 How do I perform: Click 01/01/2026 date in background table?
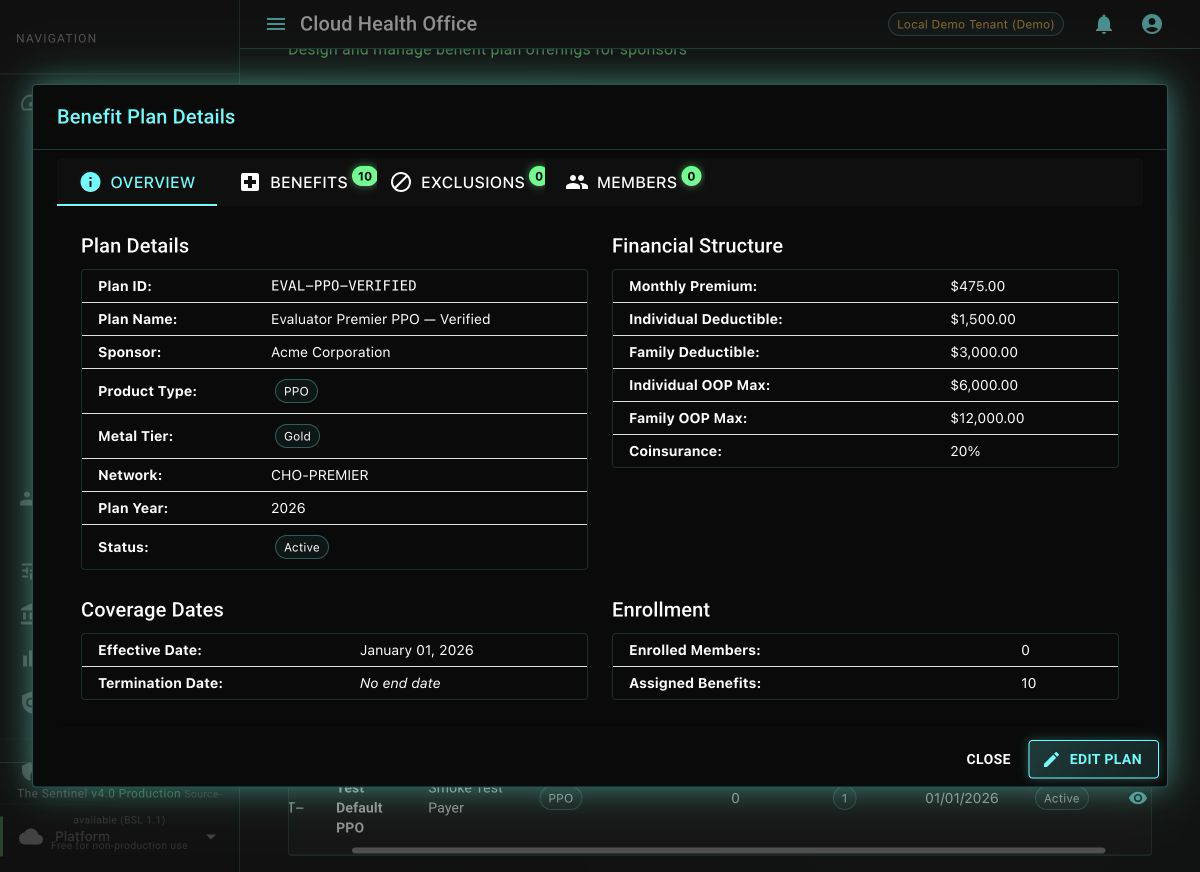pos(962,798)
